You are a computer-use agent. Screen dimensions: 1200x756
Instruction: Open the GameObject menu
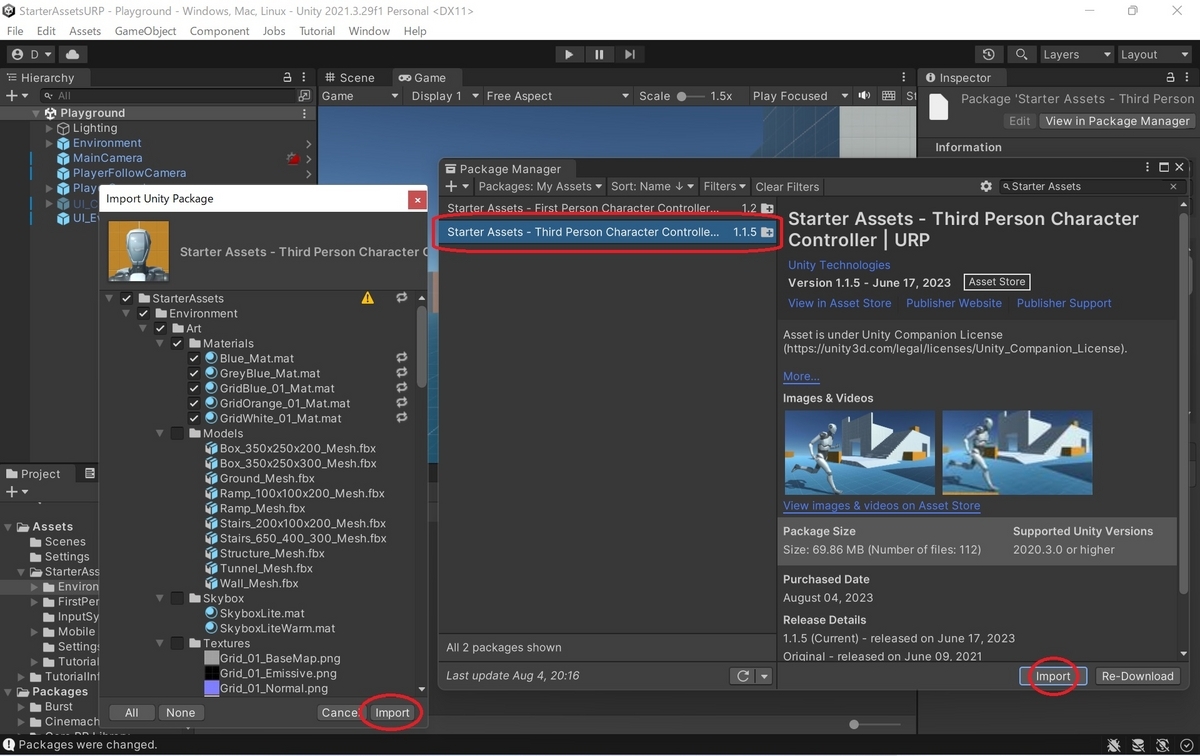(x=145, y=31)
